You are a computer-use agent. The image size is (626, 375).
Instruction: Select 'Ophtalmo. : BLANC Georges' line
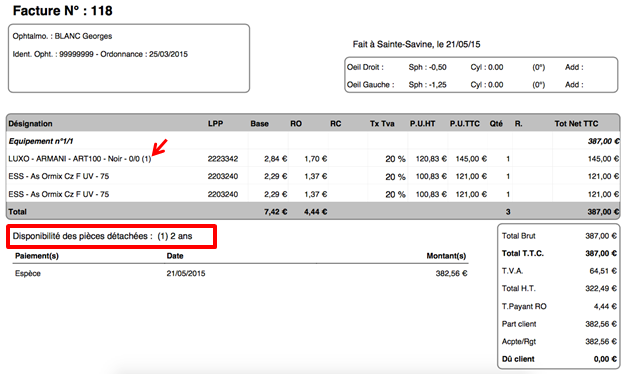pos(62,36)
